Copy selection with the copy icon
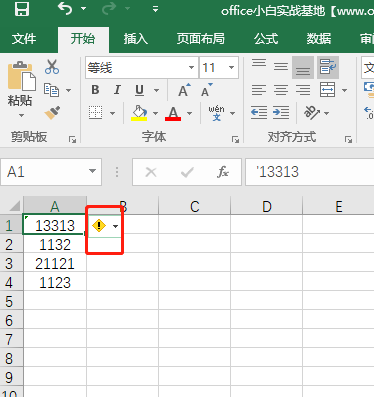374x397 pixels. click(52, 90)
